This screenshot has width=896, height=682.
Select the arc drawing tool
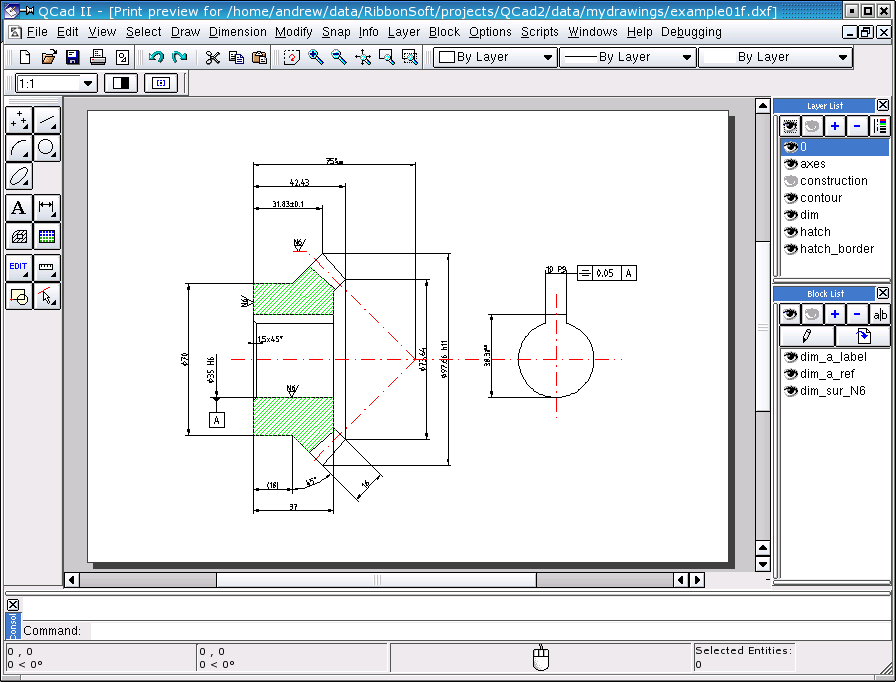coord(19,149)
